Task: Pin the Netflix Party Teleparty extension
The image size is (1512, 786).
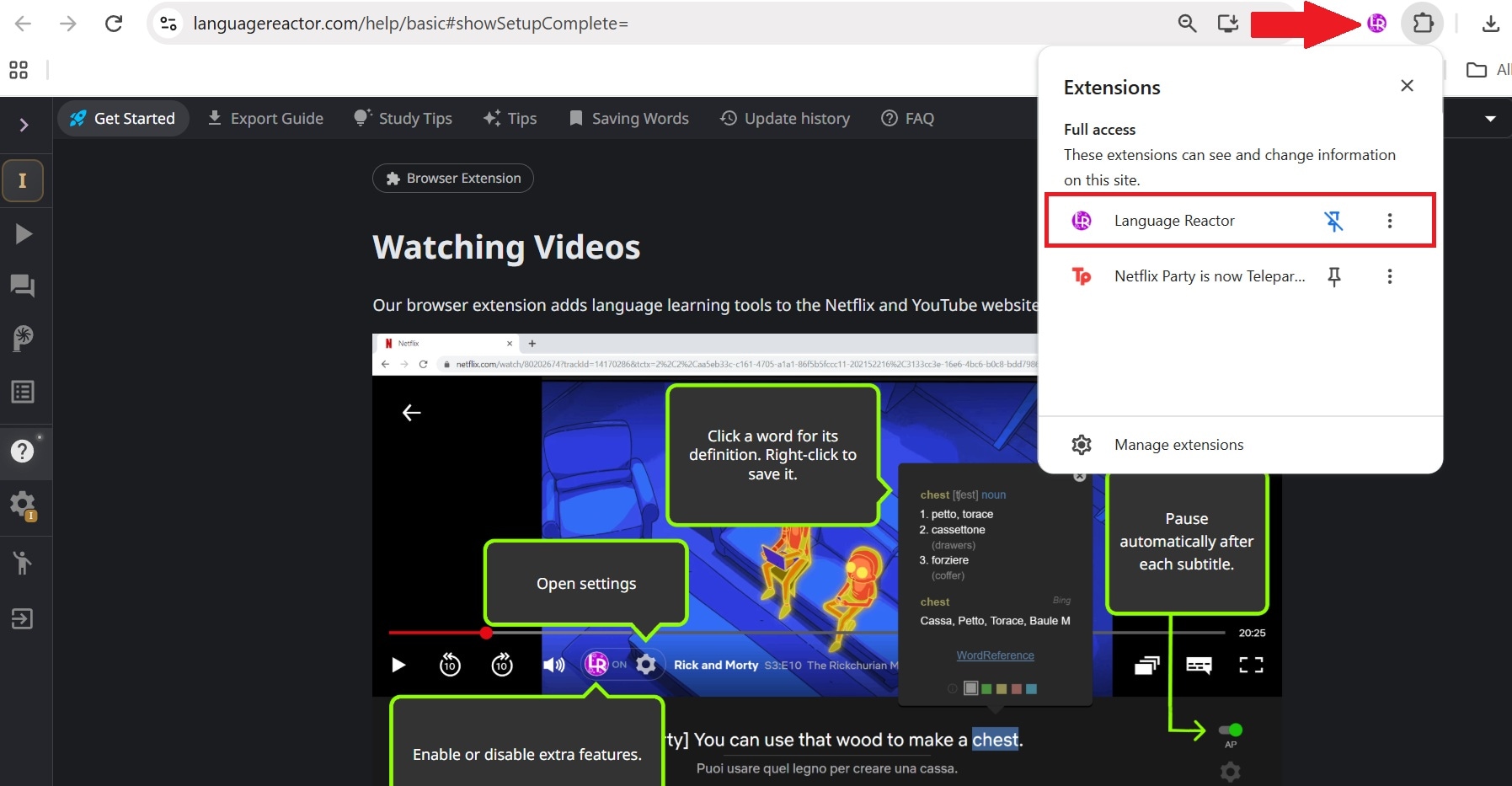Action: tap(1333, 276)
